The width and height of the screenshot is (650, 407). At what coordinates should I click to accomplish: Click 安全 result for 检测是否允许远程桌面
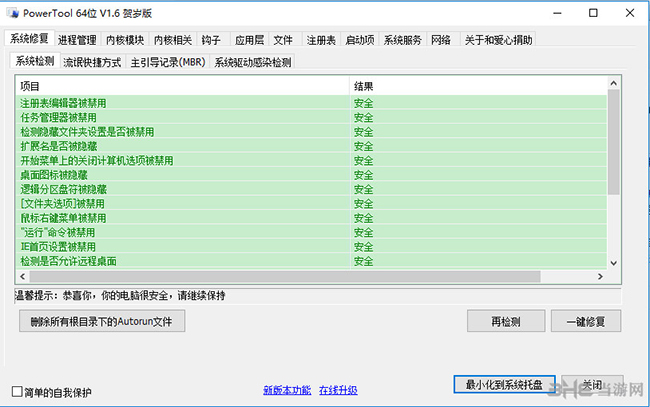pyautogui.click(x=364, y=261)
